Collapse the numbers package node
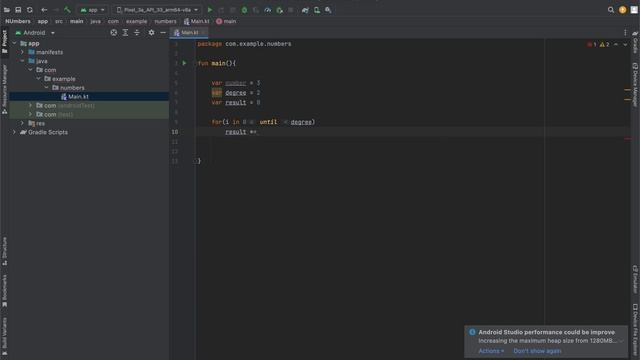The height and width of the screenshot is (360, 640). point(46,88)
